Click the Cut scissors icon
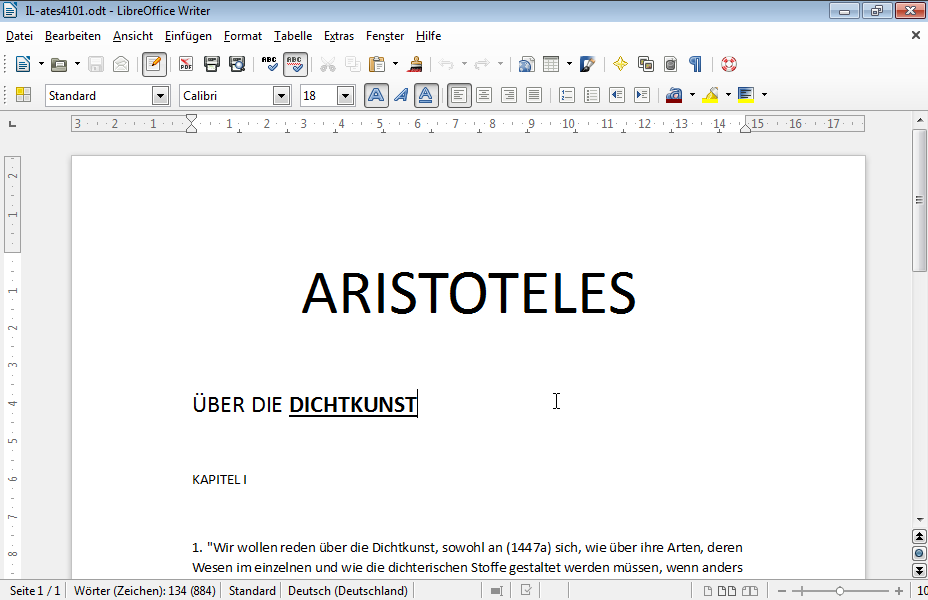Image resolution: width=928 pixels, height=600 pixels. tap(327, 64)
